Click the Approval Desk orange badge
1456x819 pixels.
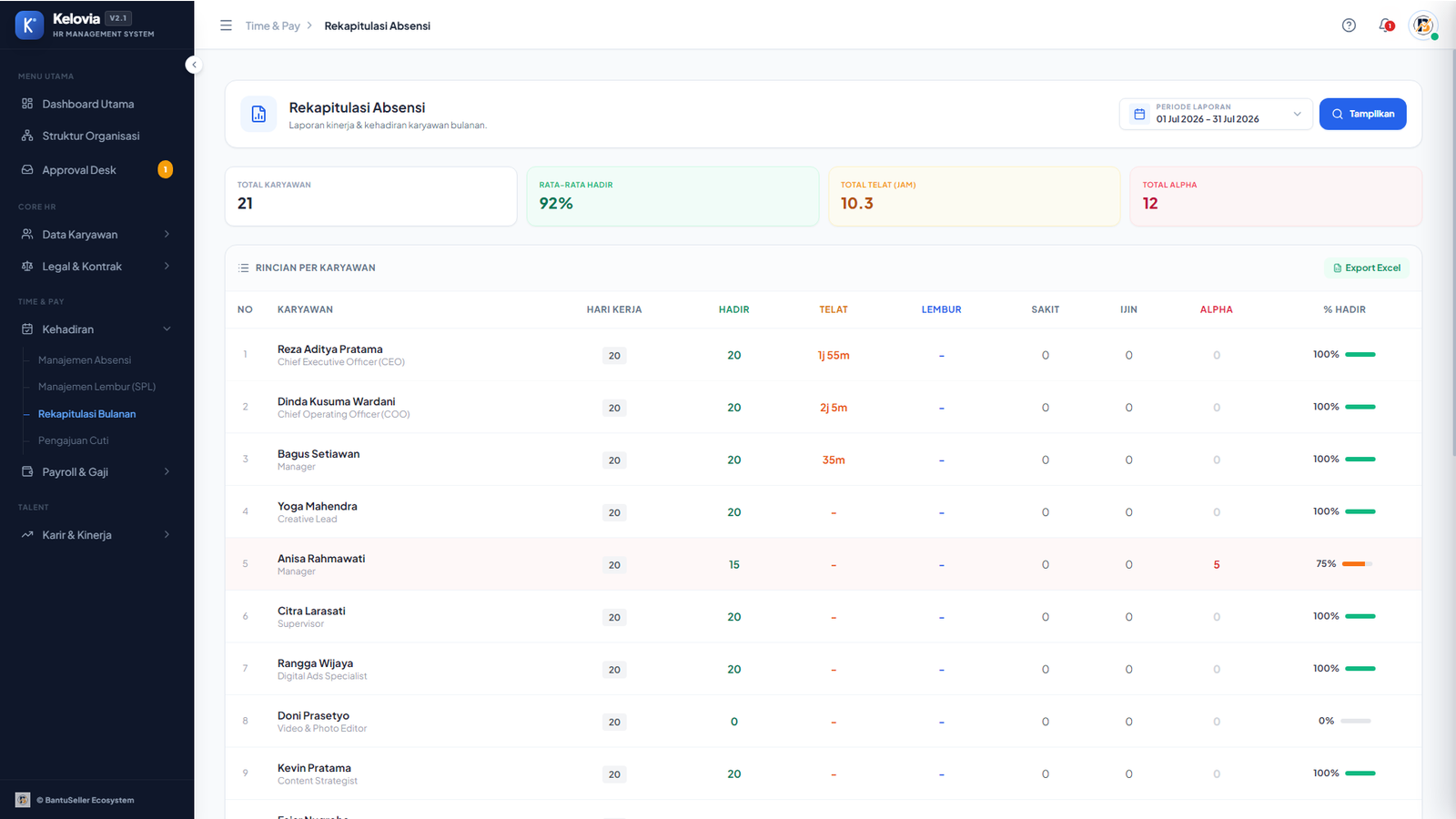coord(165,169)
